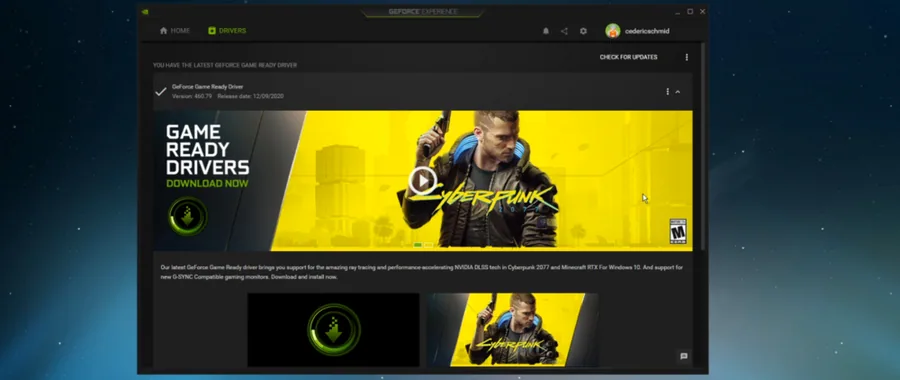
Task: Open the Cyberpunk 2077 thumbnail image
Action: [513, 329]
